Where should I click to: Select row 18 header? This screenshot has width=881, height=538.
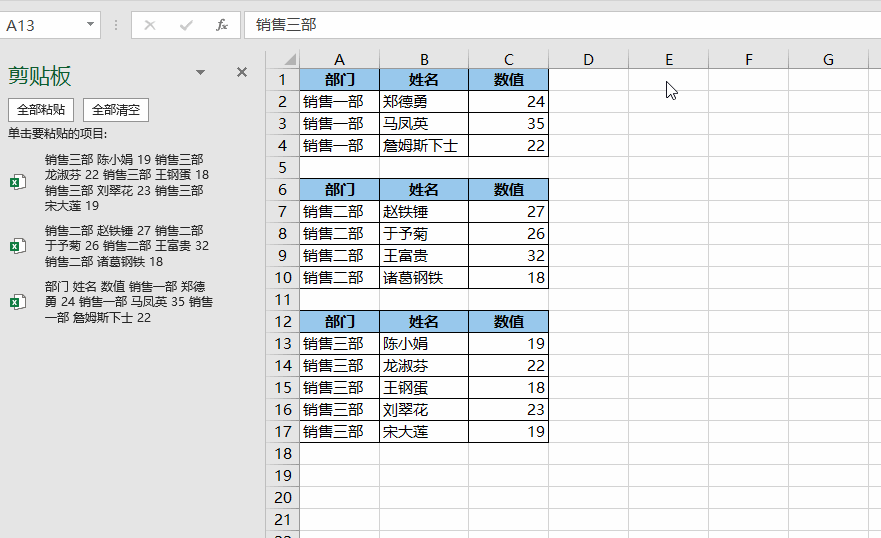[x=283, y=453]
